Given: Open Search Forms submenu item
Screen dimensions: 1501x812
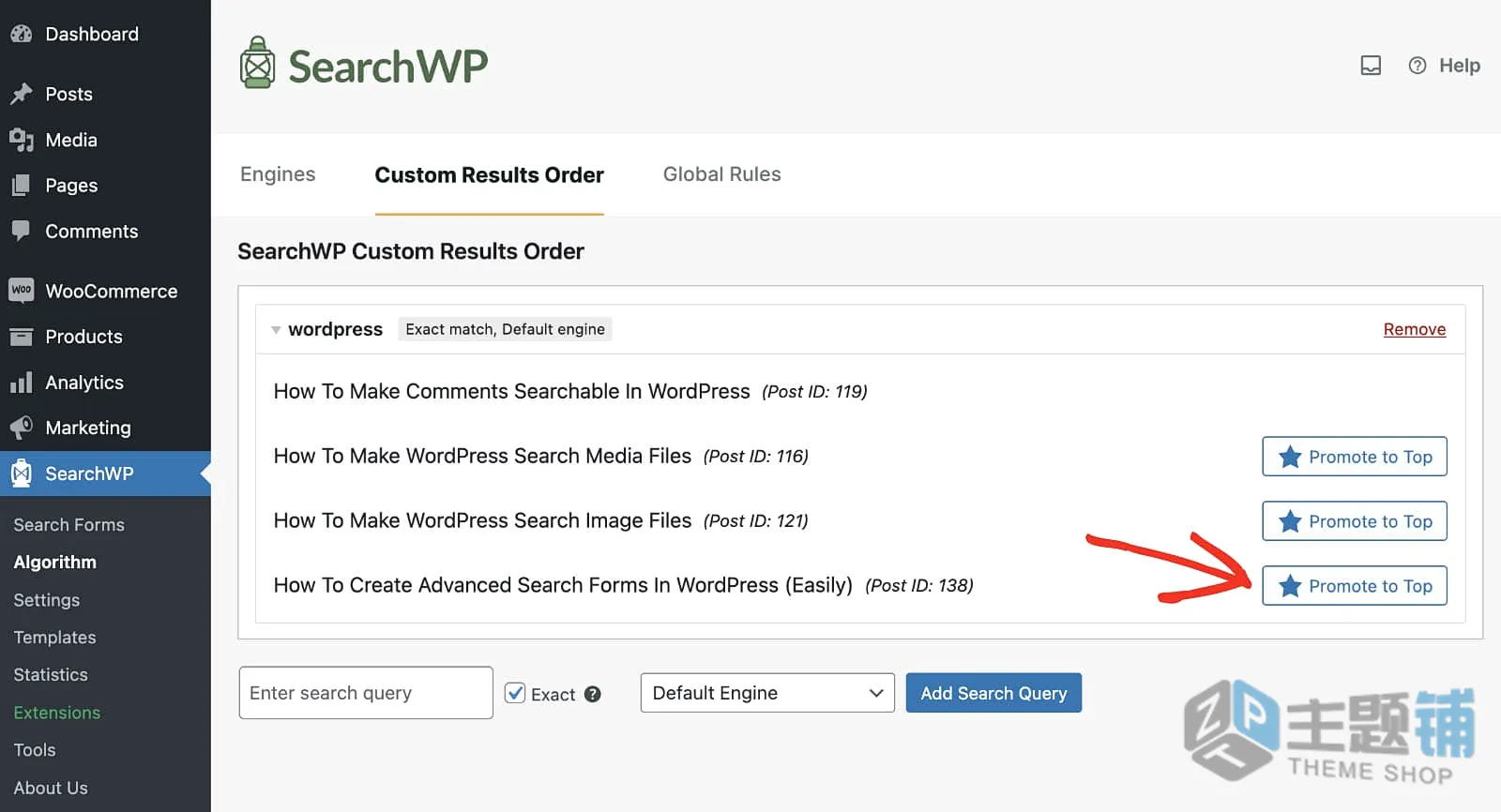Looking at the screenshot, I should [68, 525].
